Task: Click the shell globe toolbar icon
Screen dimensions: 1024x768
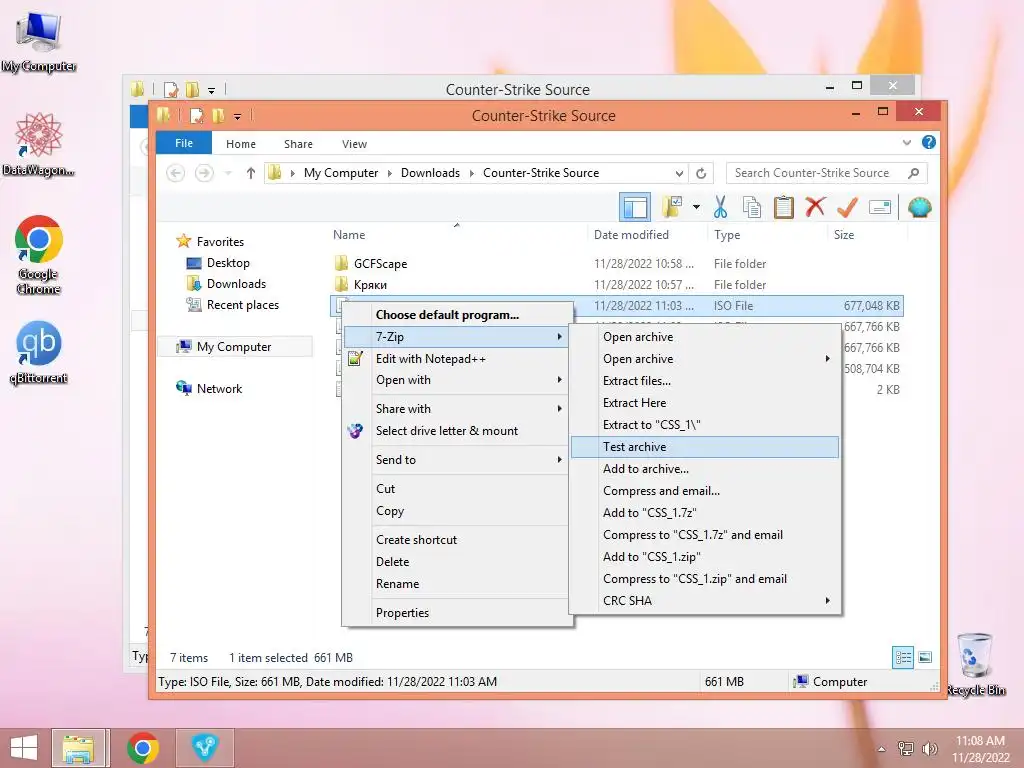Action: (x=920, y=208)
